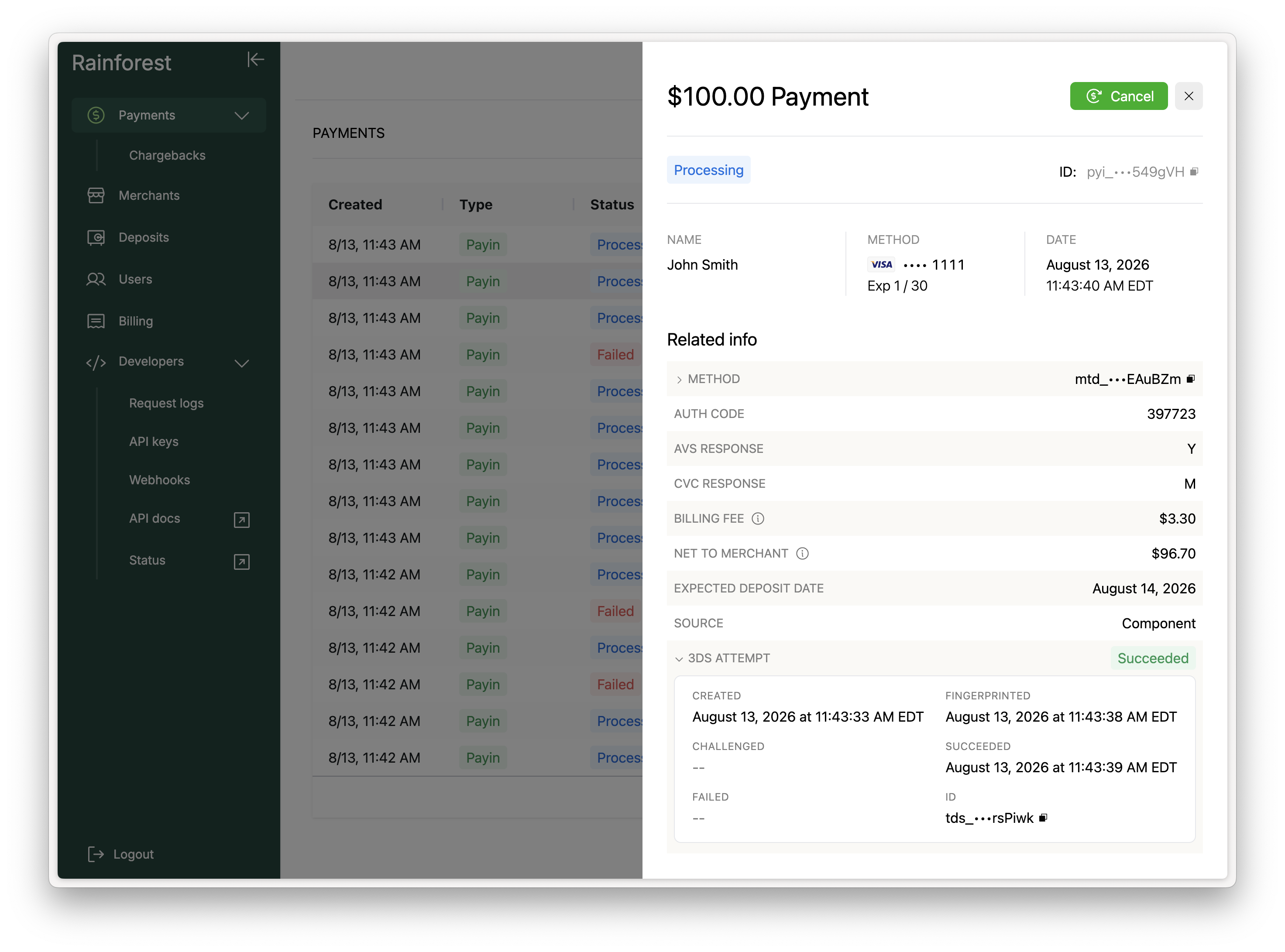Click the PAYMENTS heading in background
This screenshot has height=952, width=1285.
coord(348,133)
